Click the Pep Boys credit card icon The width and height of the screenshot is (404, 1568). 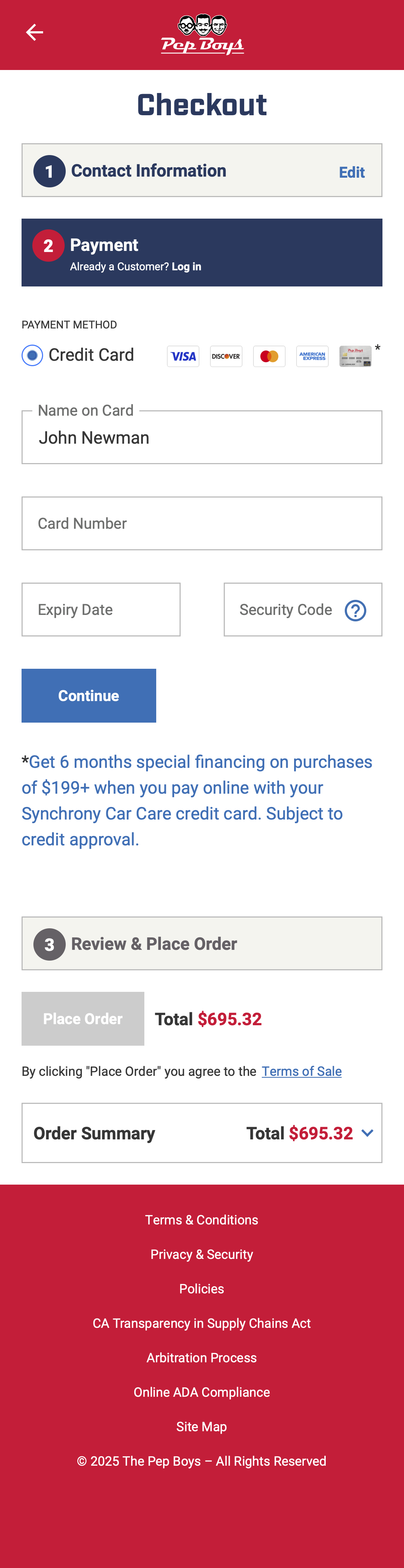[x=356, y=356]
